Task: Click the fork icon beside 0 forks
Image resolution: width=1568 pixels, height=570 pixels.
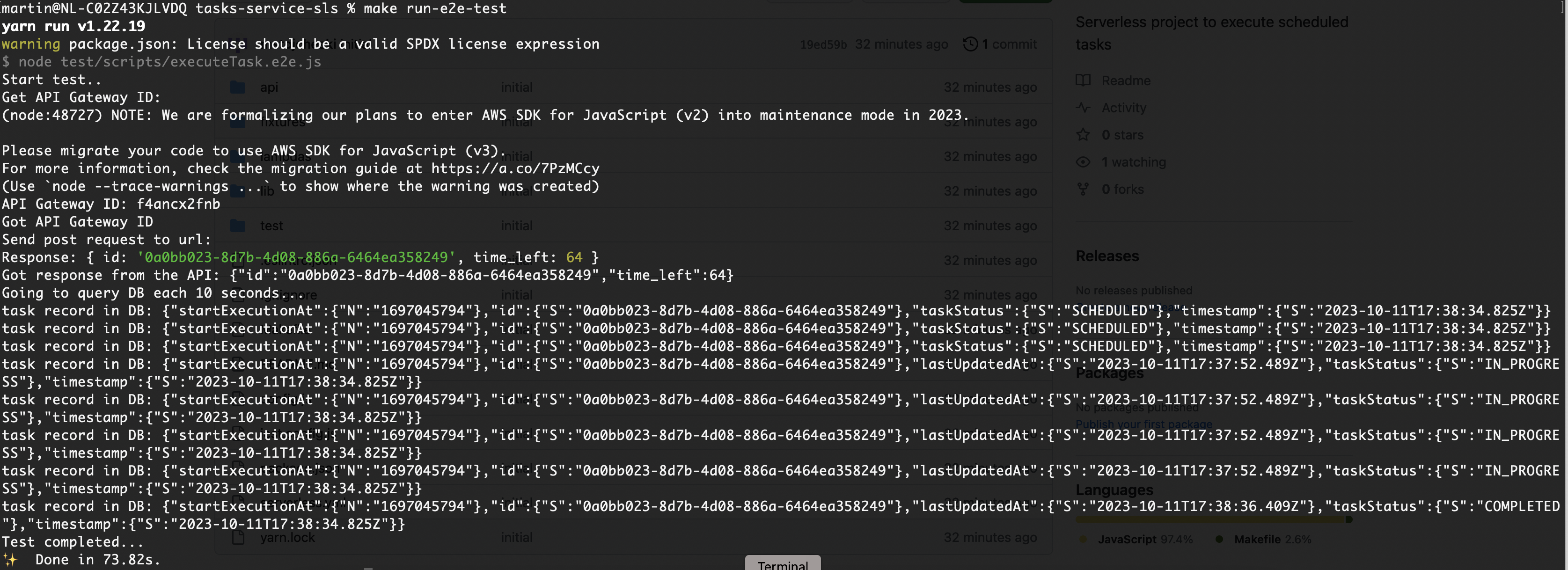Action: point(1083,189)
